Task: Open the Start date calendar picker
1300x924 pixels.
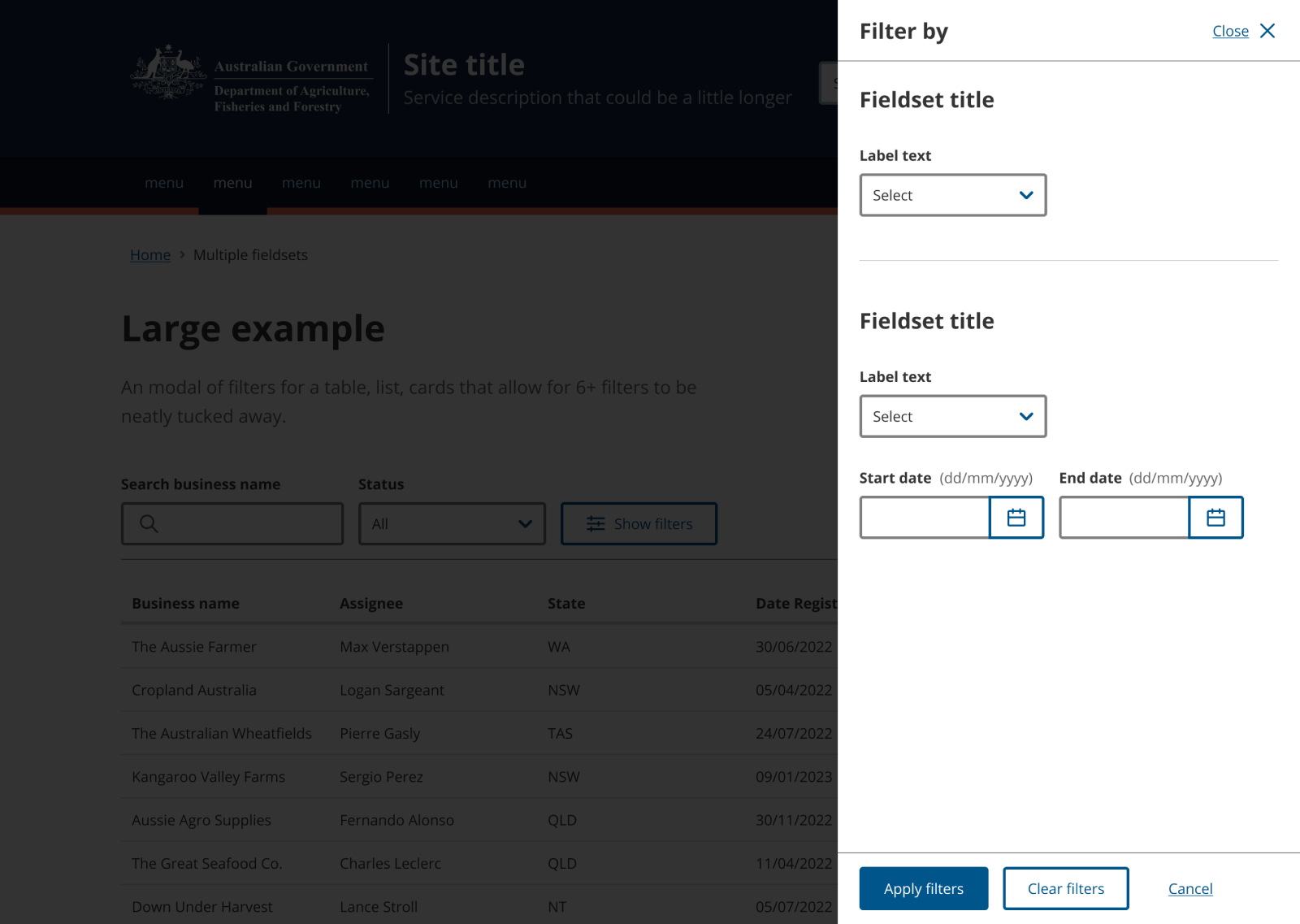Action: [x=1016, y=517]
